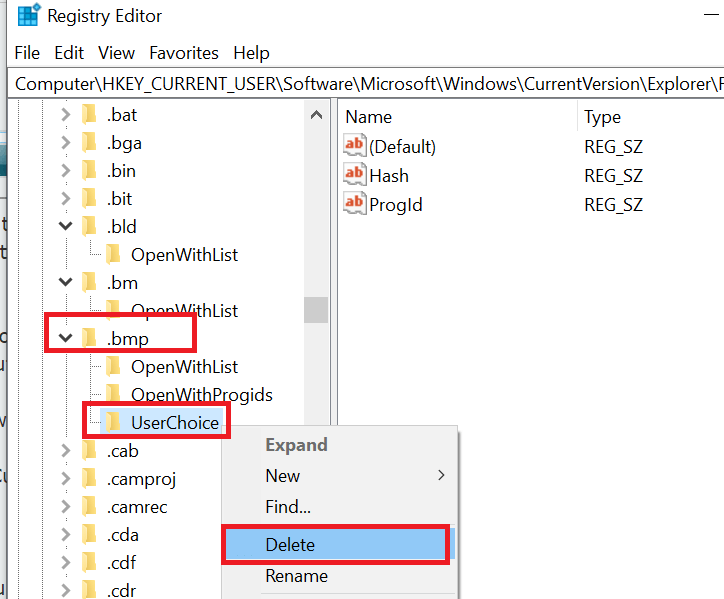Click the .bld folder icon
The width and height of the screenshot is (724, 599).
coord(89,226)
